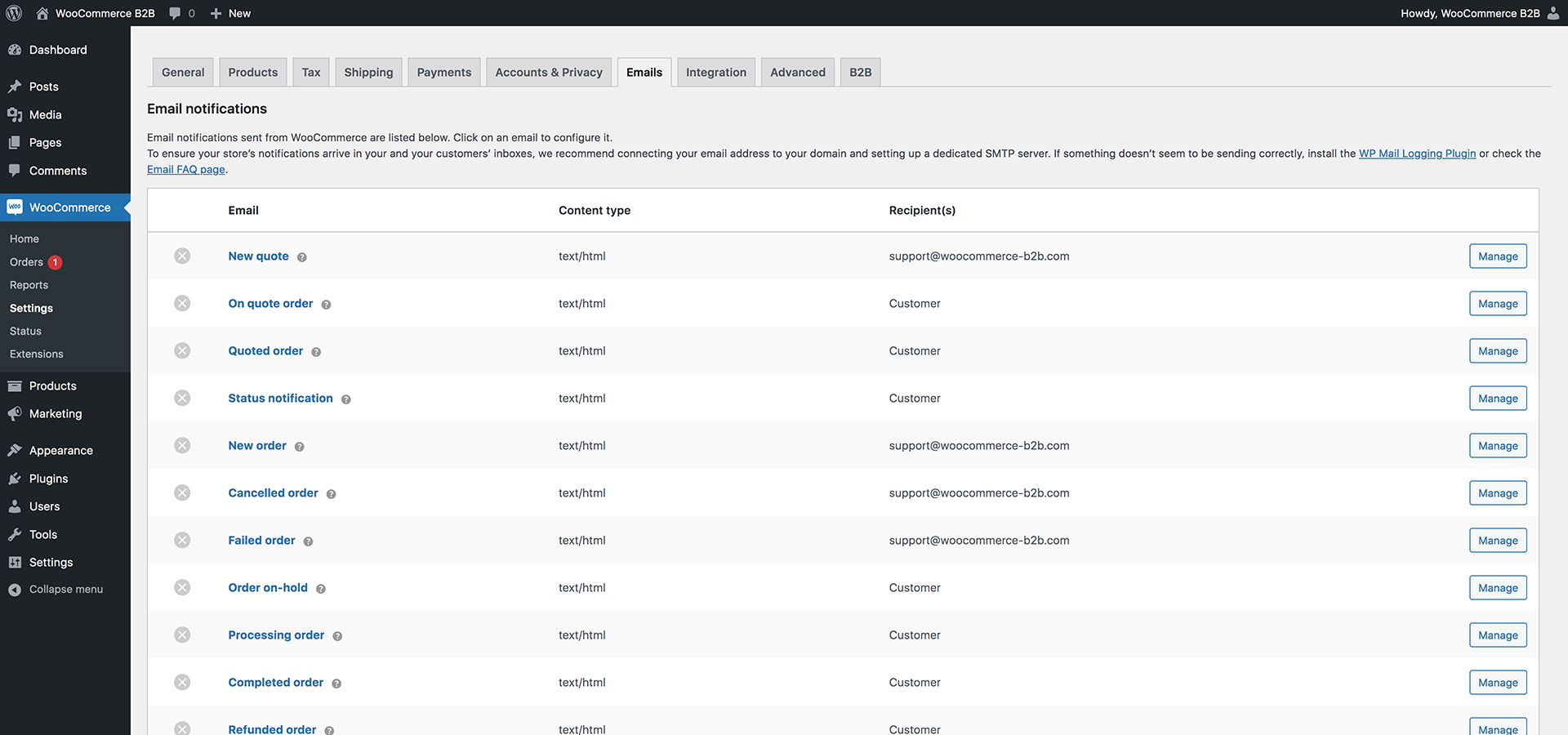Open the comments bubble in admin bar
The image size is (1568, 735).
(181, 13)
